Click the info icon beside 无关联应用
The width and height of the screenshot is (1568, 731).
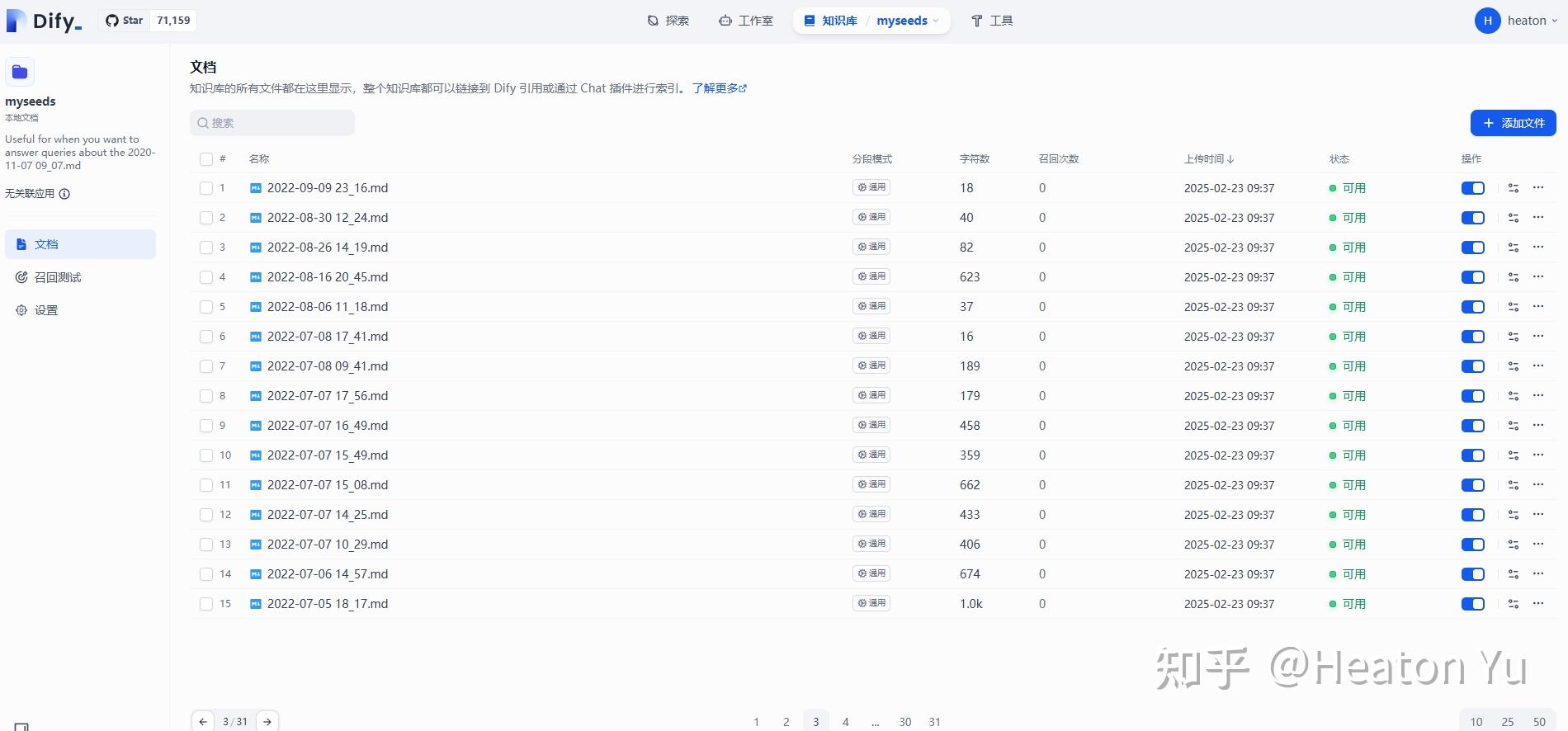64,194
